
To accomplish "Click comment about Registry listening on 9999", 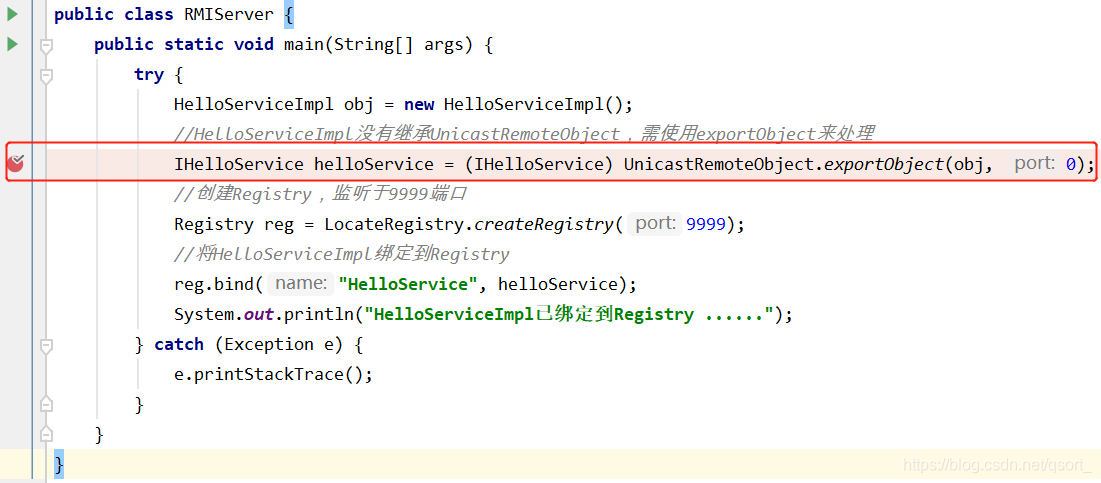I will pyautogui.click(x=320, y=194).
